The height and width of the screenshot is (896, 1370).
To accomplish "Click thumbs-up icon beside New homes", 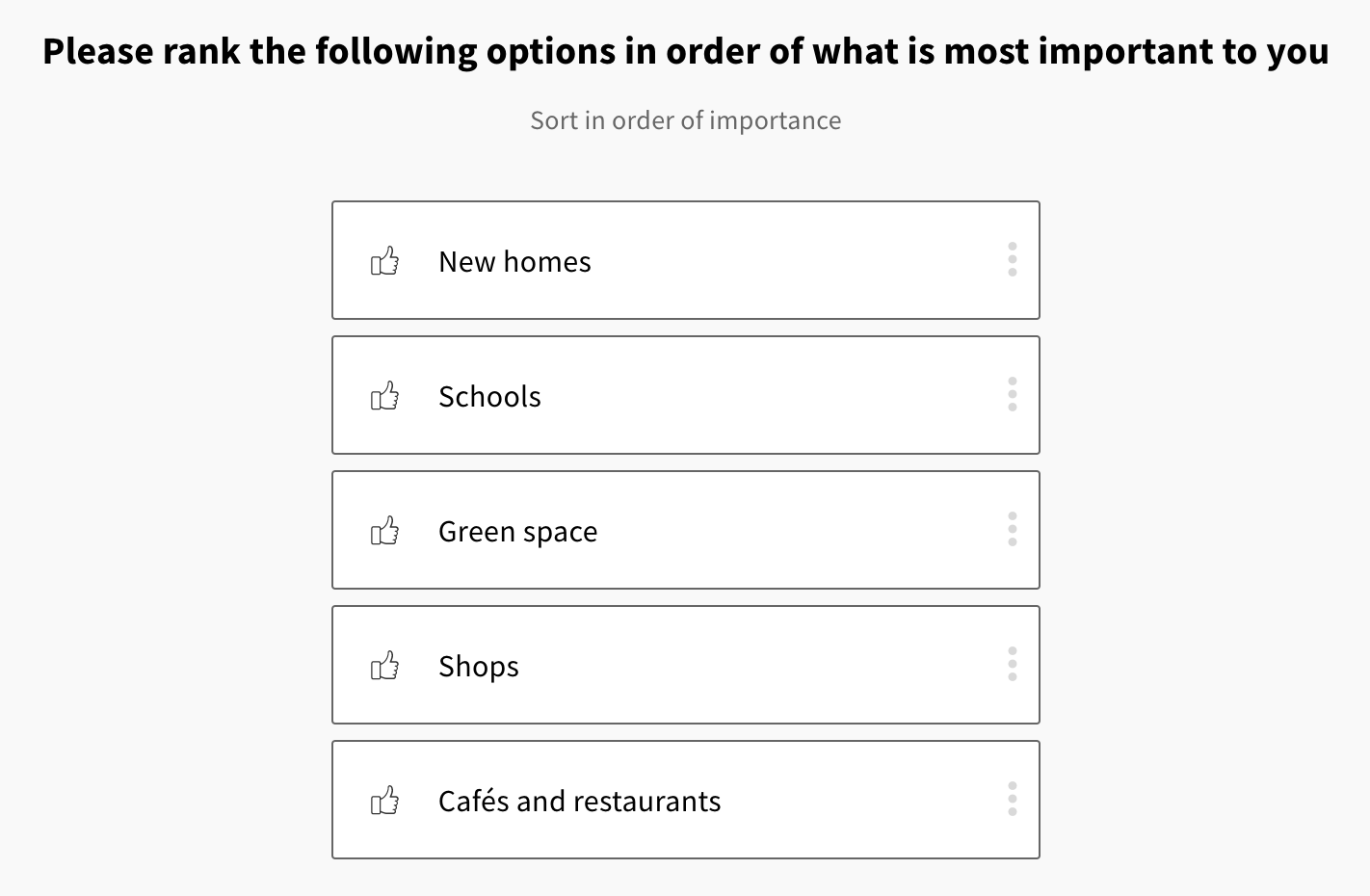I will tap(385, 261).
